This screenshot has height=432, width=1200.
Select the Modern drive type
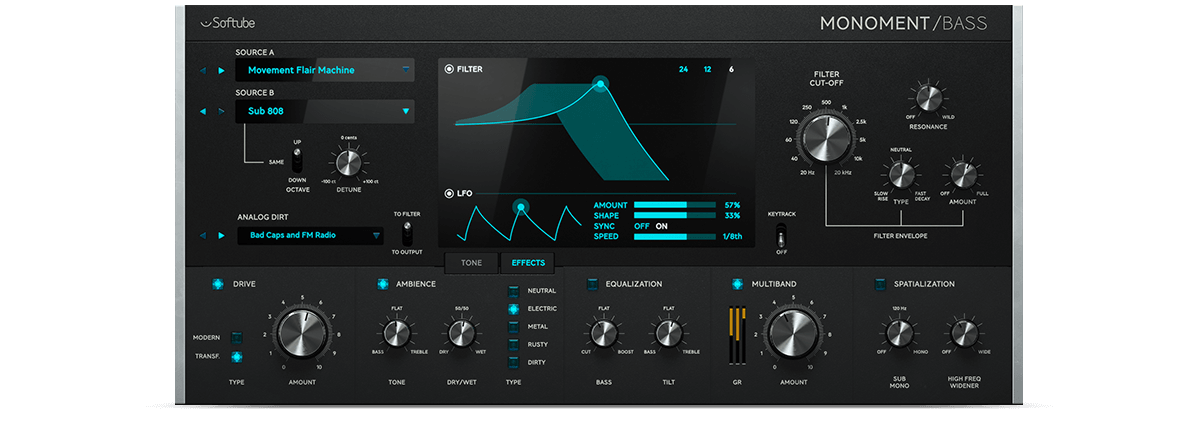click(x=237, y=337)
